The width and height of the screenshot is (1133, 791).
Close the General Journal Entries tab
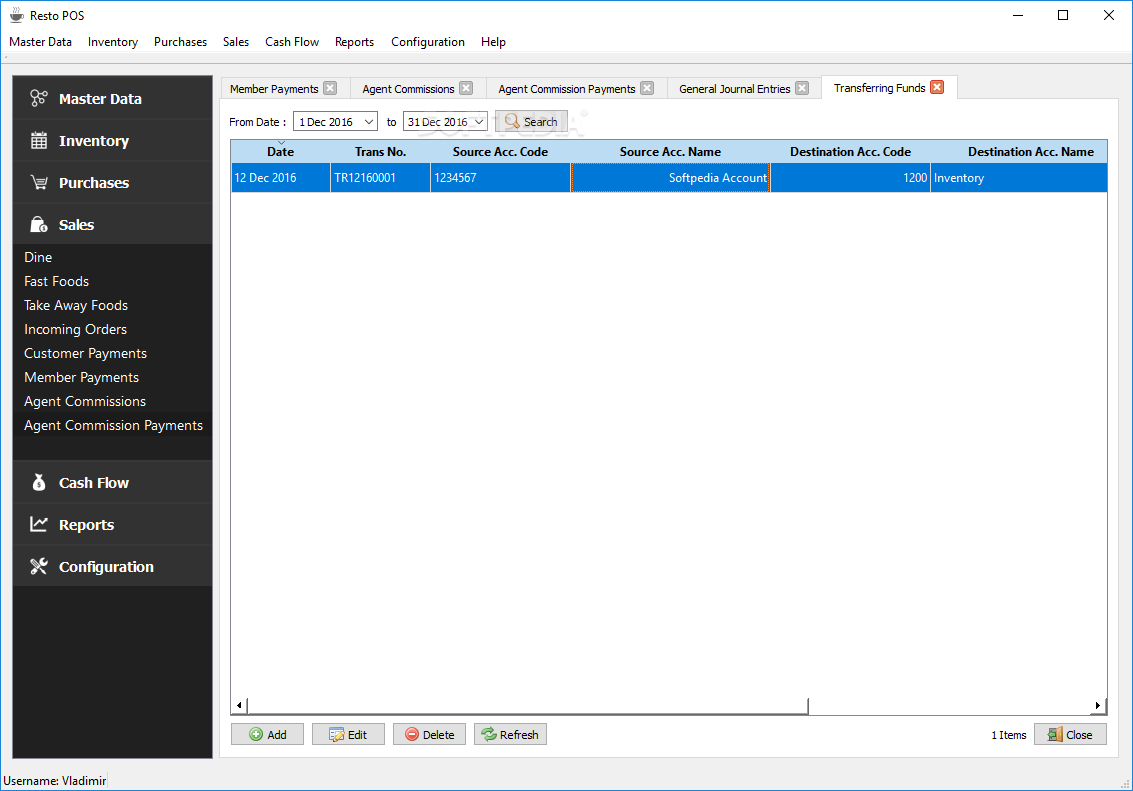(802, 88)
